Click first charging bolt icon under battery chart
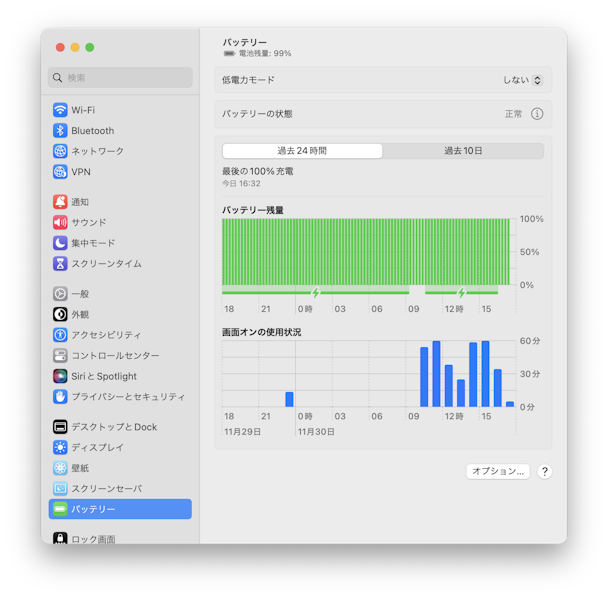This screenshot has width=608, height=598. (x=316, y=292)
